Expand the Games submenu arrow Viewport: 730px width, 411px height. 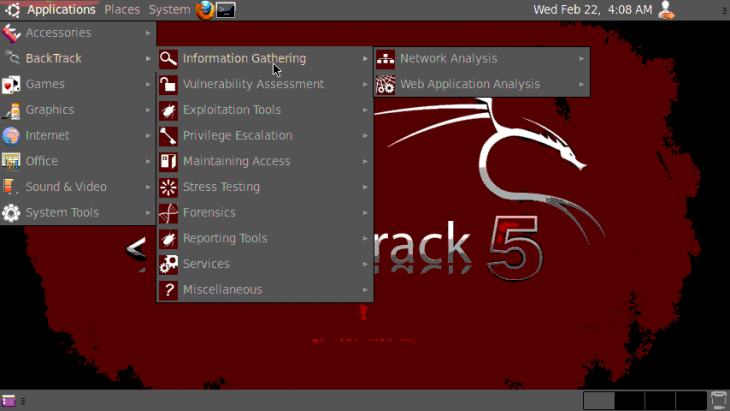tap(148, 84)
